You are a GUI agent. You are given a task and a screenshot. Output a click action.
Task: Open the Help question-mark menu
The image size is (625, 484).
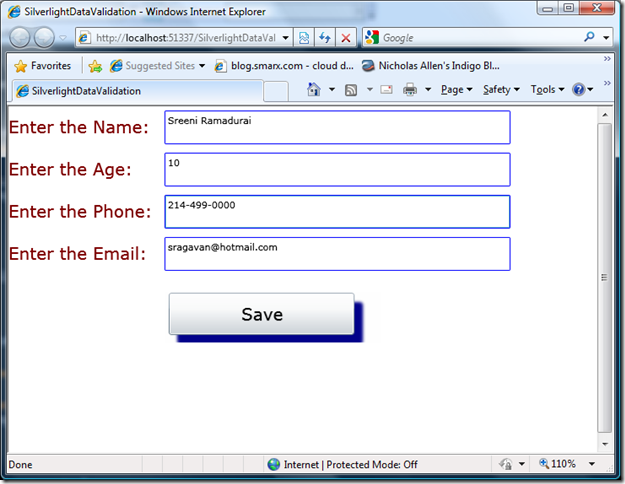(582, 89)
